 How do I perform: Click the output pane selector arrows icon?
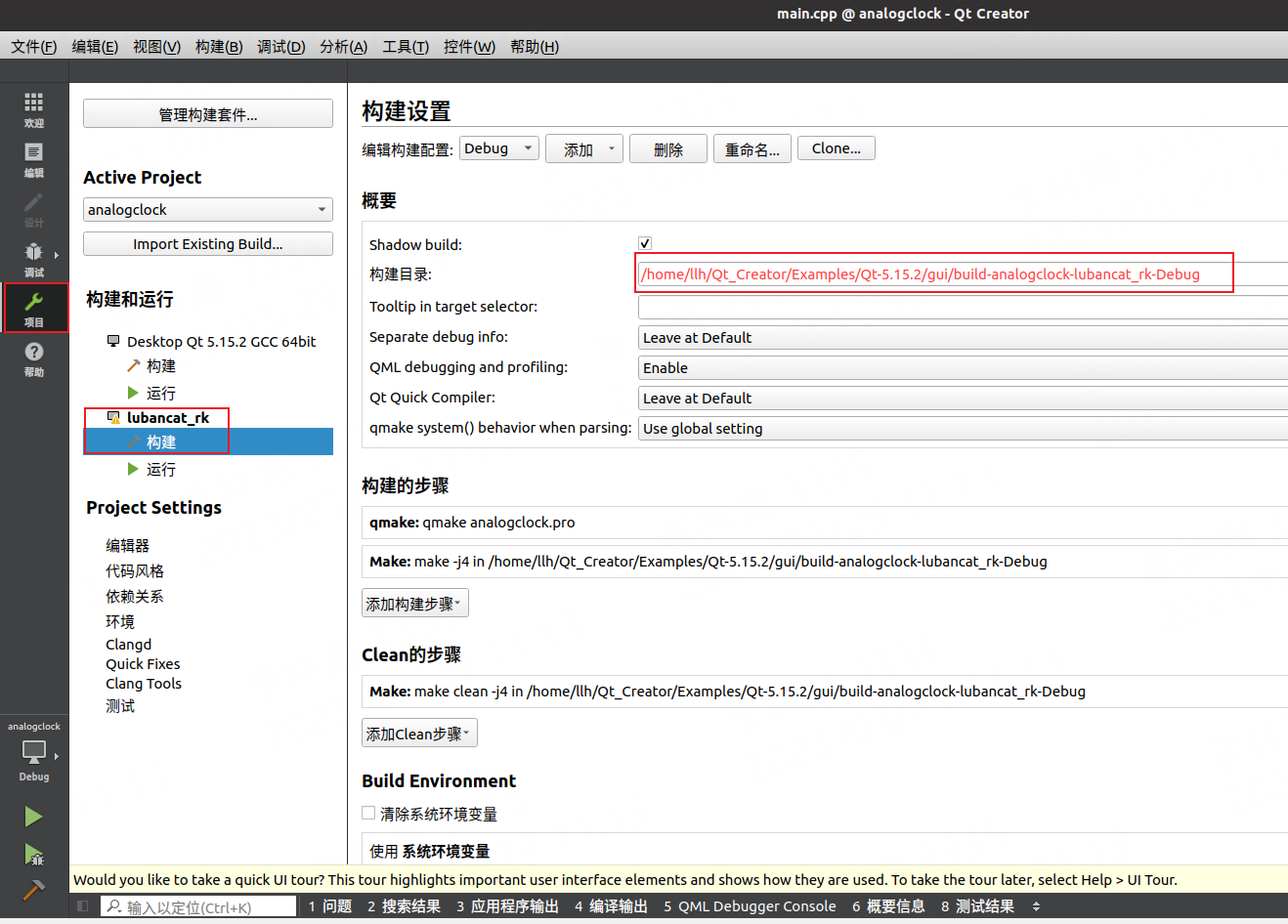coord(1037,906)
